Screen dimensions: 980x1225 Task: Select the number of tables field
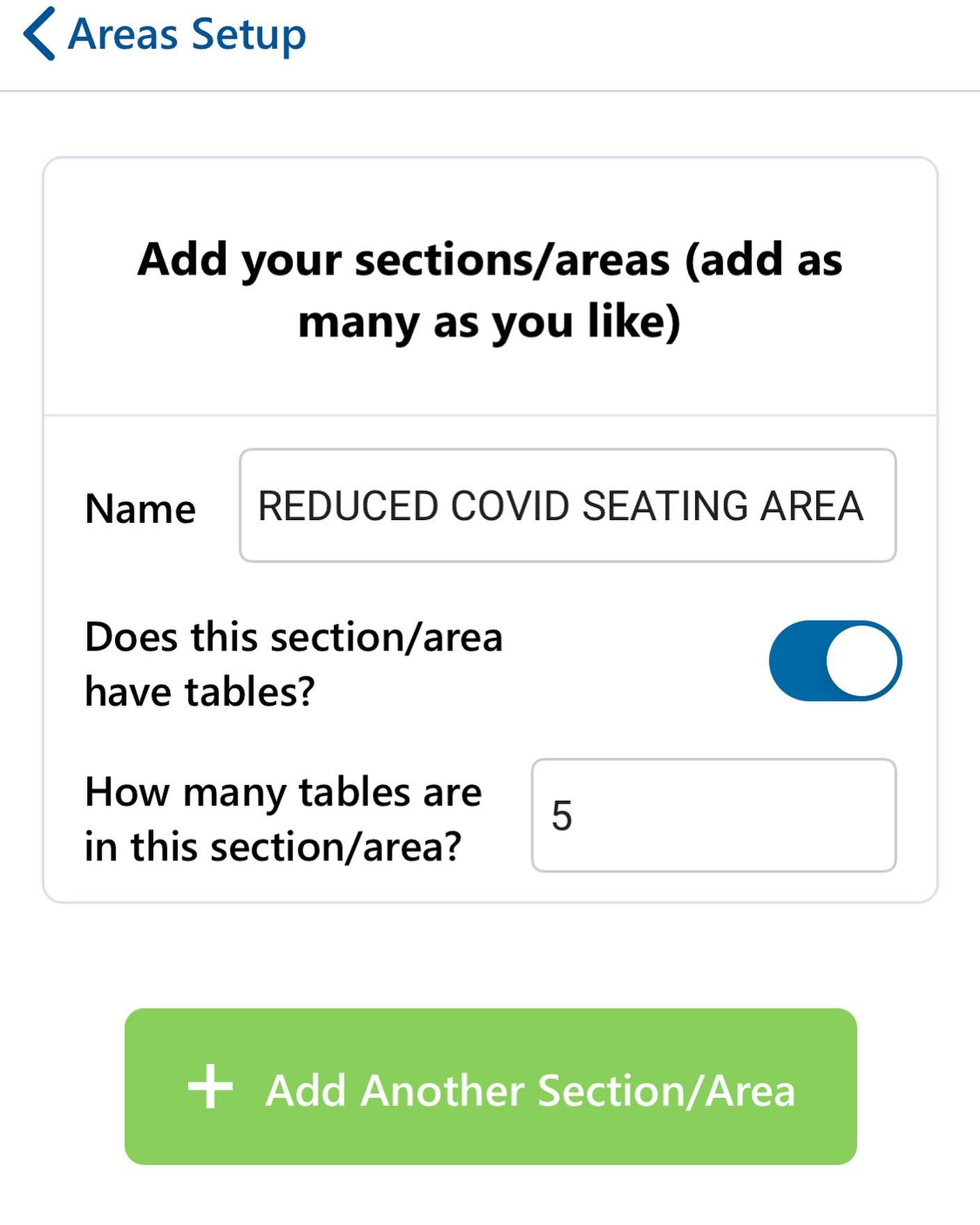coord(714,815)
